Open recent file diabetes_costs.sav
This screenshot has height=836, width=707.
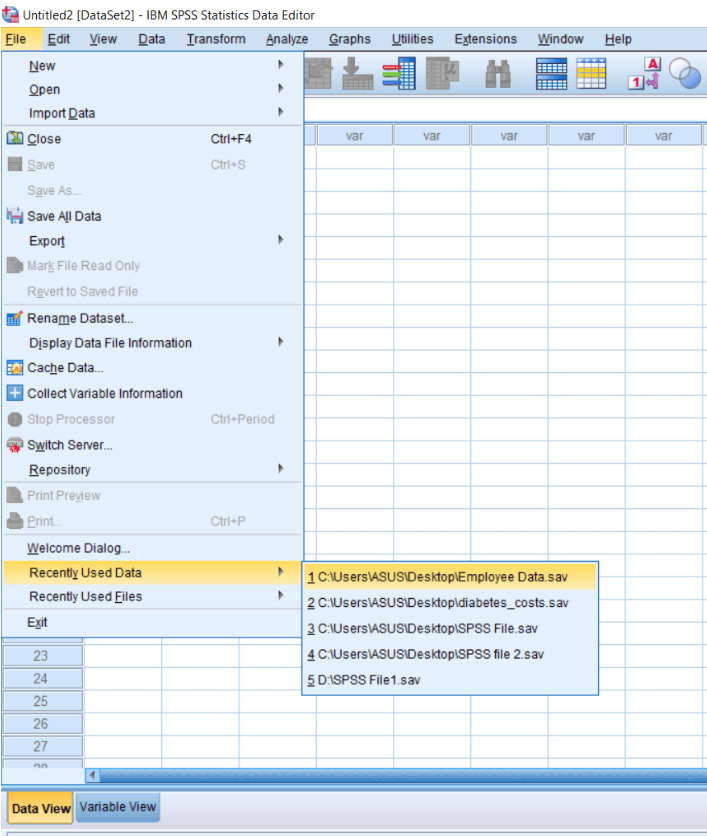pyautogui.click(x=442, y=602)
